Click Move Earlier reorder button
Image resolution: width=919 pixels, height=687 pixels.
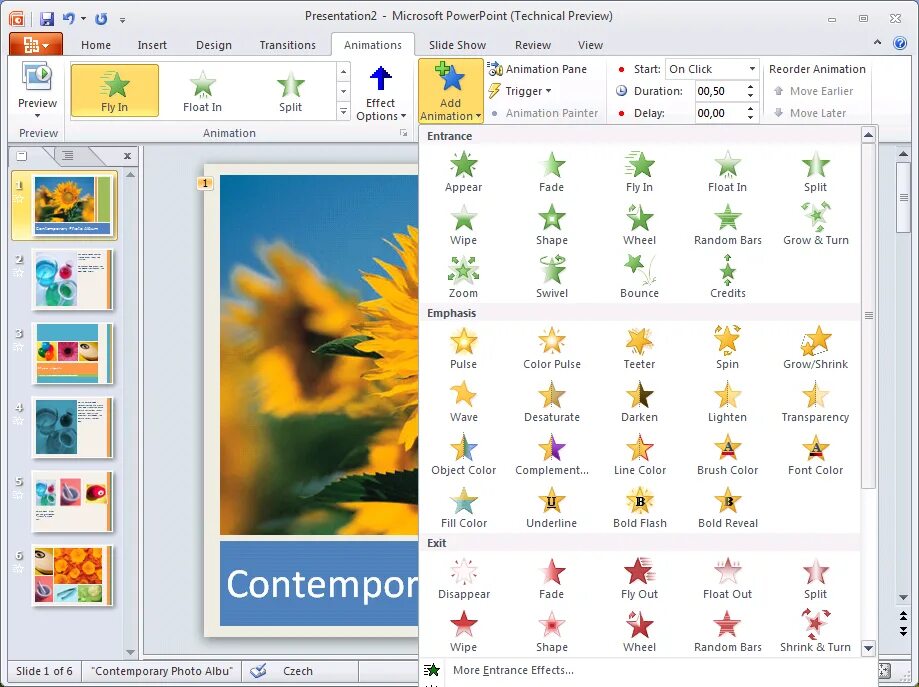click(813, 91)
